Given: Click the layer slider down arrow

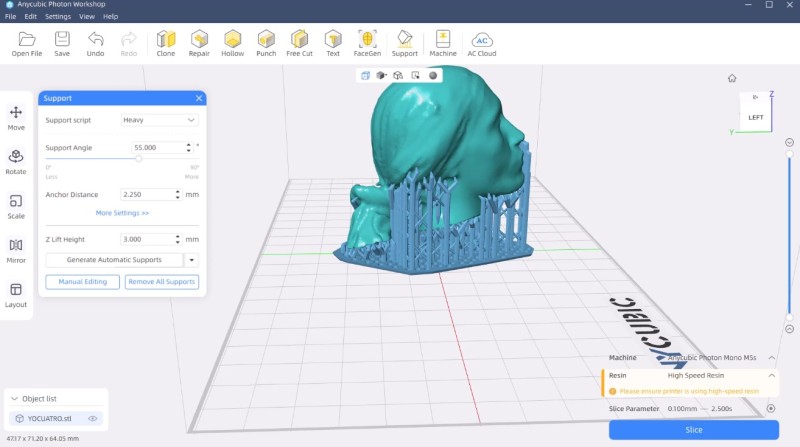Looking at the screenshot, I should pyautogui.click(x=789, y=329).
